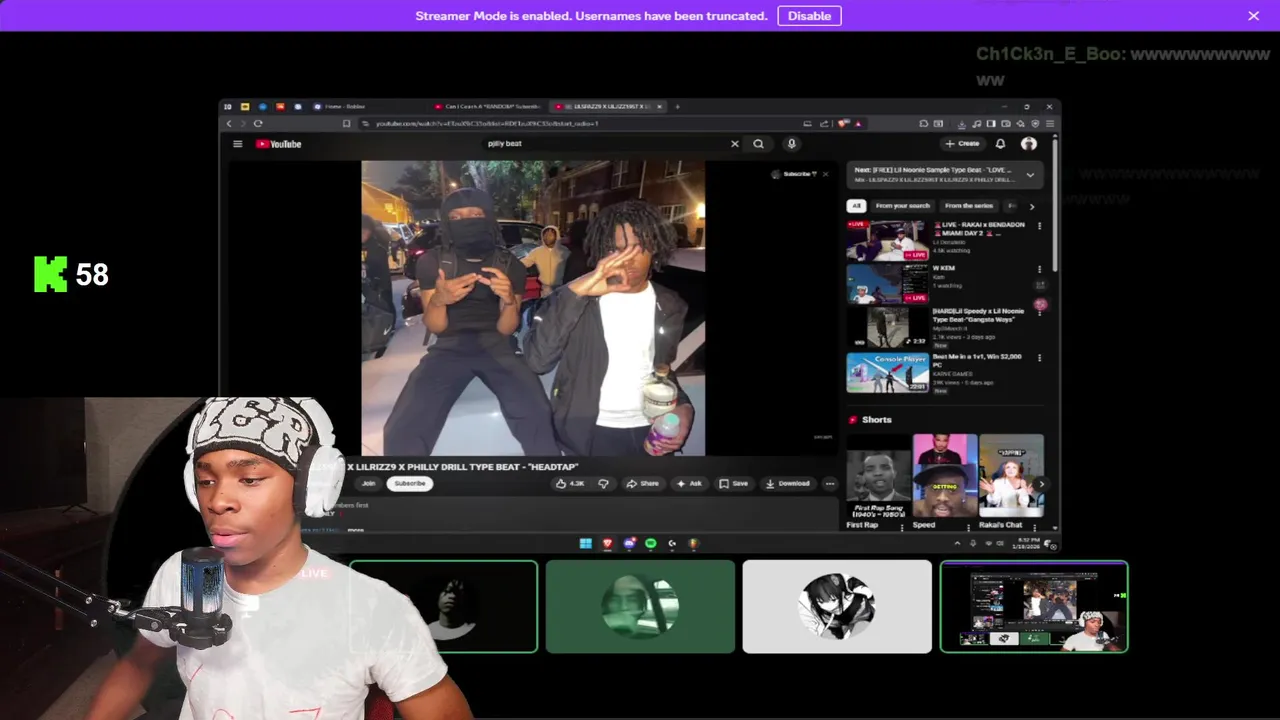Select the 'From the series' chip
The image size is (1280, 720).
969,206
